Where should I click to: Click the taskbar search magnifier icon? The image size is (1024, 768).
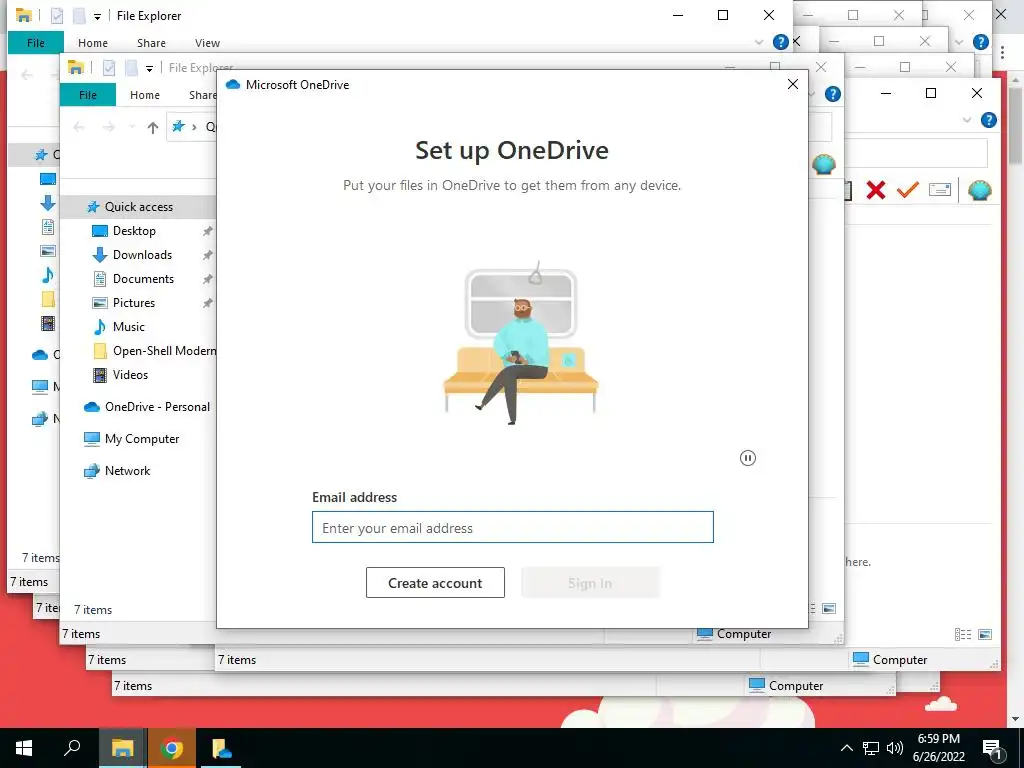pyautogui.click(x=72, y=748)
